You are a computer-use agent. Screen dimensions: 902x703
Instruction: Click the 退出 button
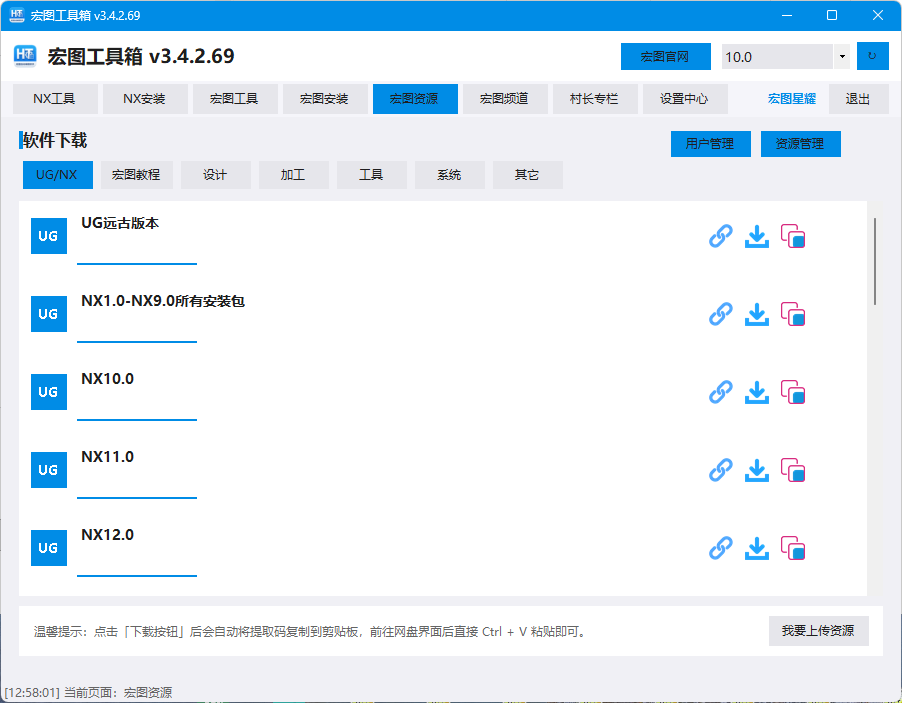[x=858, y=99]
